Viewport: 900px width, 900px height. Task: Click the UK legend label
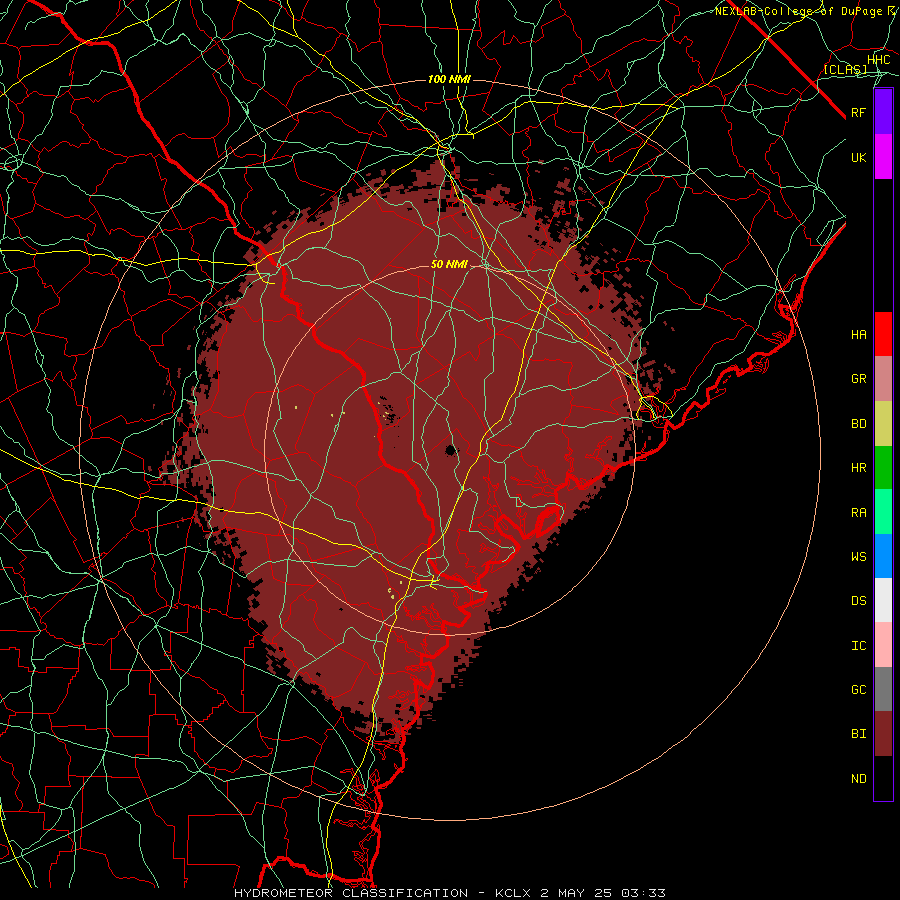click(859, 157)
